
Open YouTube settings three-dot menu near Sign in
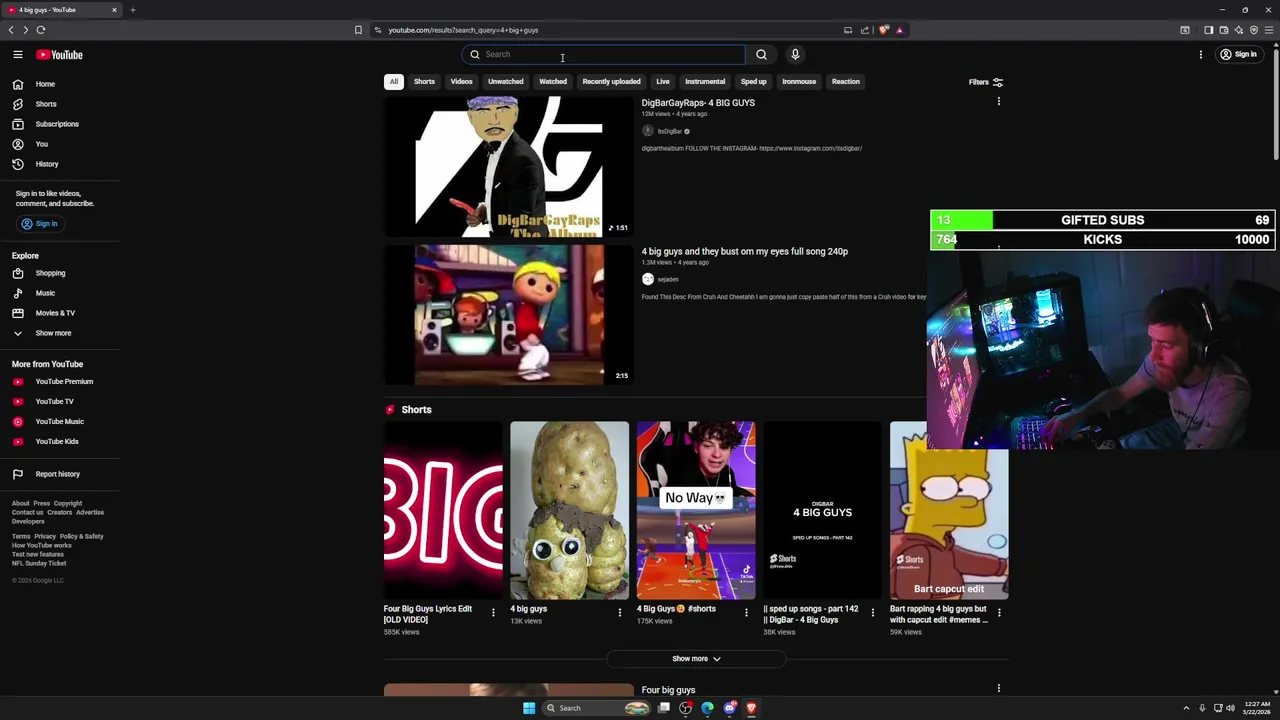point(1201,55)
